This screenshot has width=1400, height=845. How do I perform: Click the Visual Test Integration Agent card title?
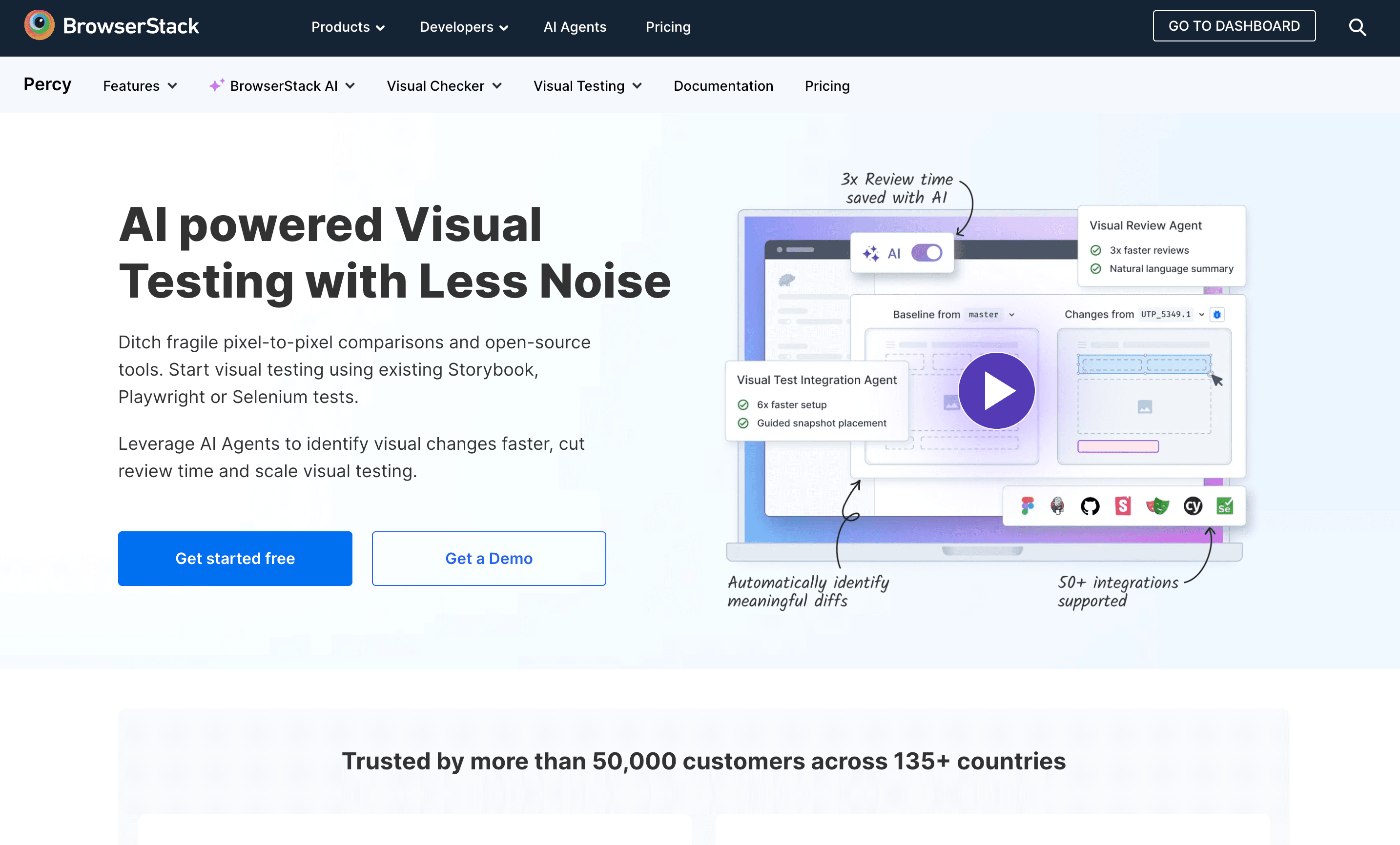817,380
